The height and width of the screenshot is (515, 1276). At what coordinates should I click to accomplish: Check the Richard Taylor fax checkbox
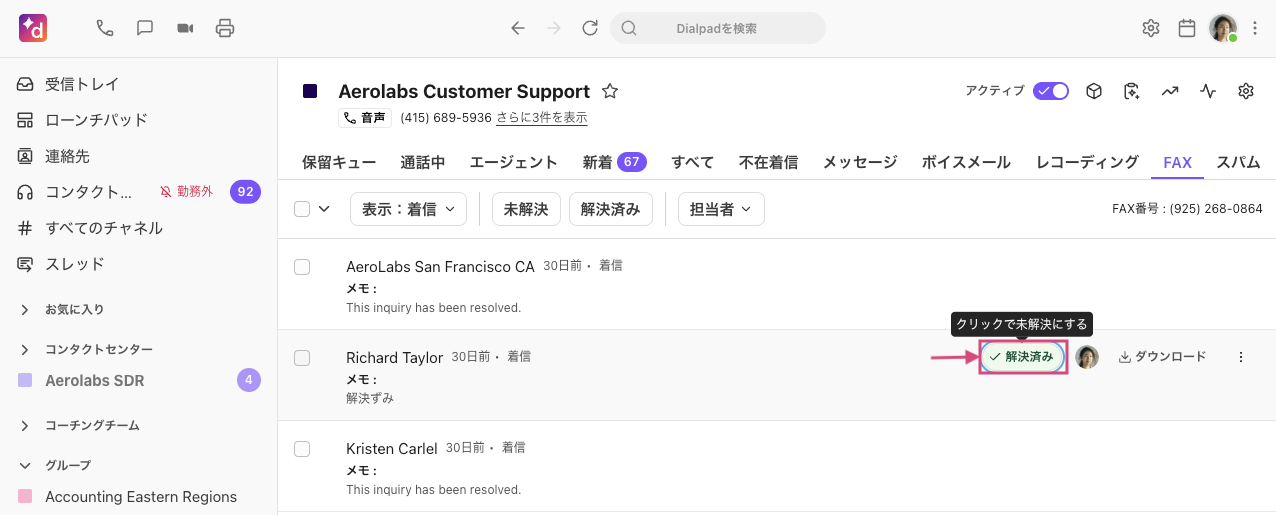(302, 358)
